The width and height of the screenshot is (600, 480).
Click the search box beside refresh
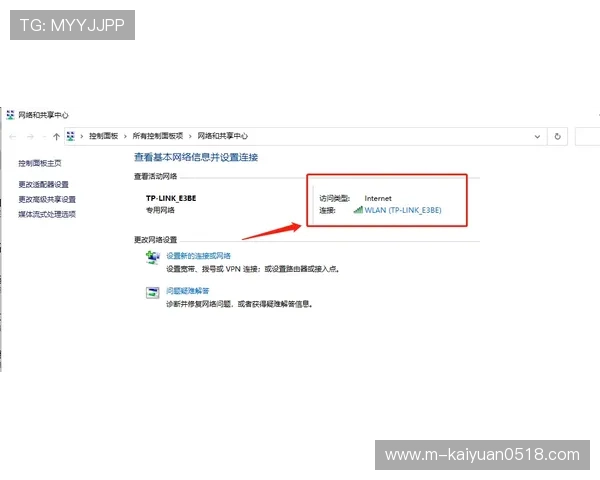587,136
